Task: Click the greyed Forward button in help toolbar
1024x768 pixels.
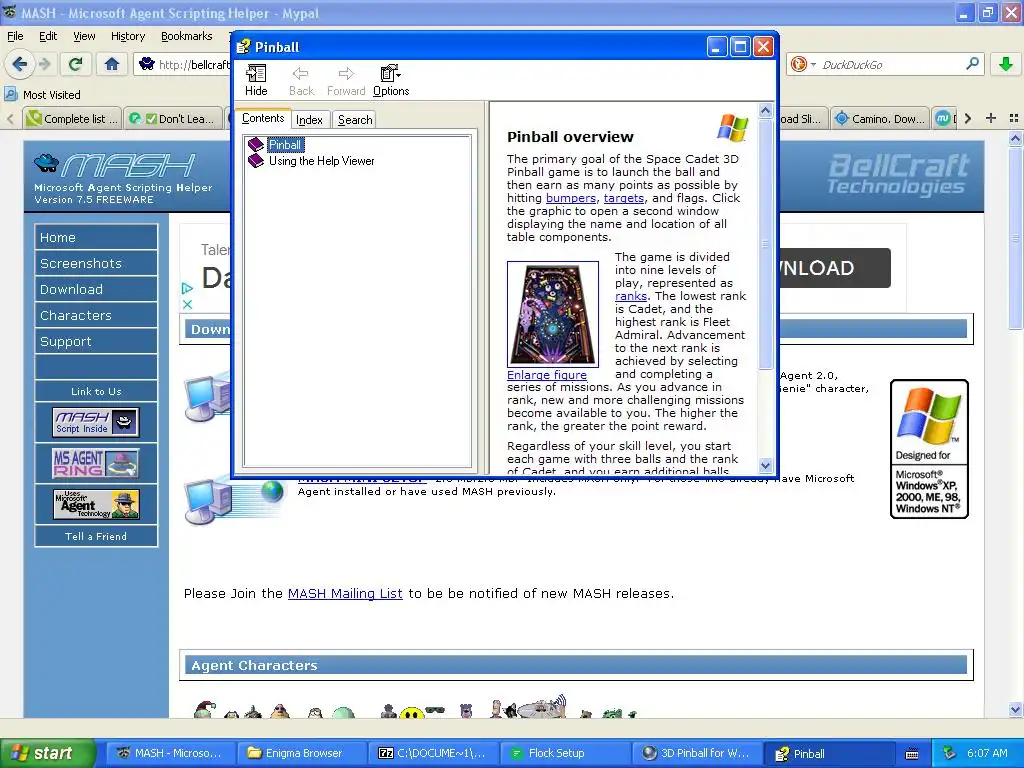Action: 345,81
